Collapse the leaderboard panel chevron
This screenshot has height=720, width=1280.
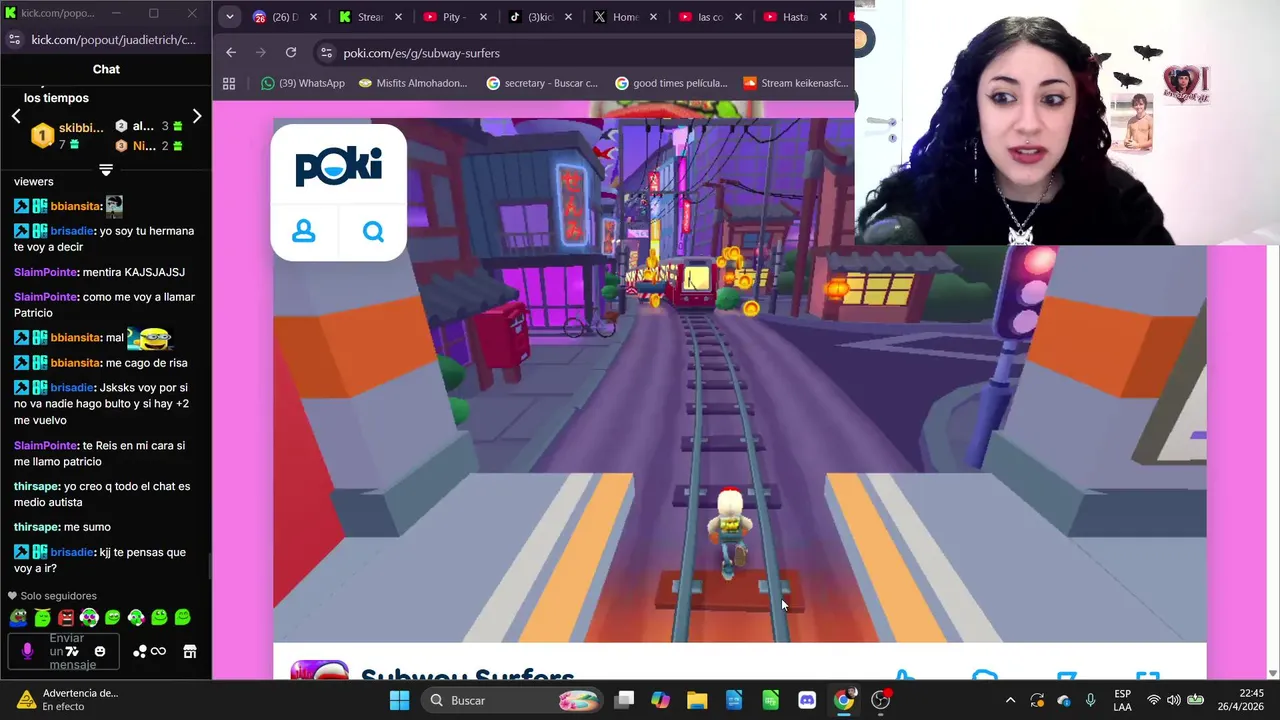[x=106, y=169]
